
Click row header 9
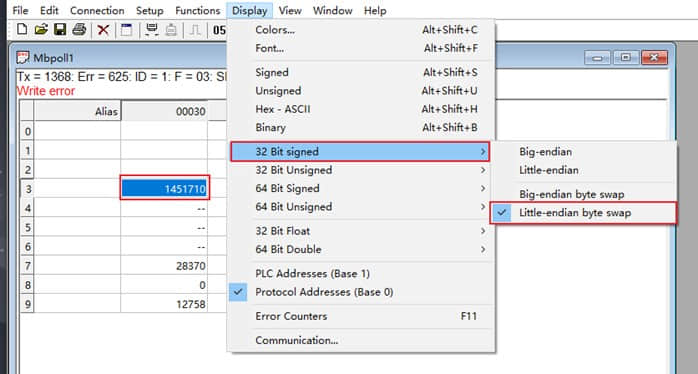point(28,304)
